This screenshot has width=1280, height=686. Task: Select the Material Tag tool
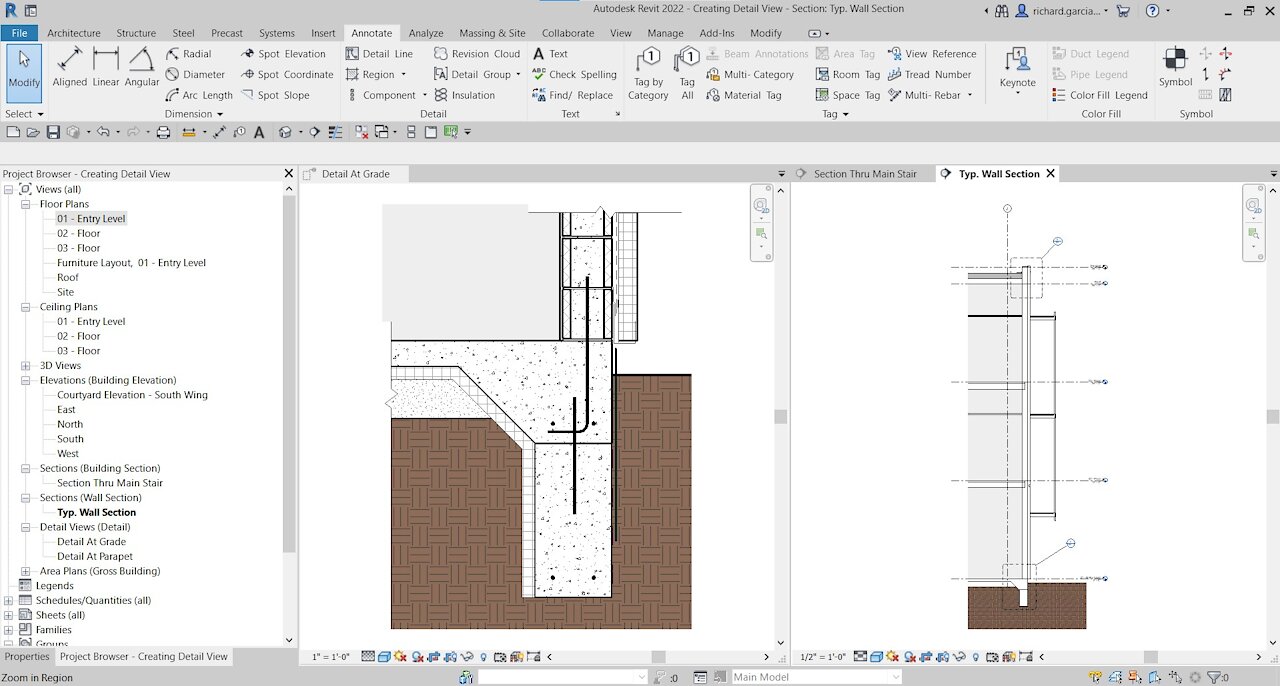[x=744, y=95]
